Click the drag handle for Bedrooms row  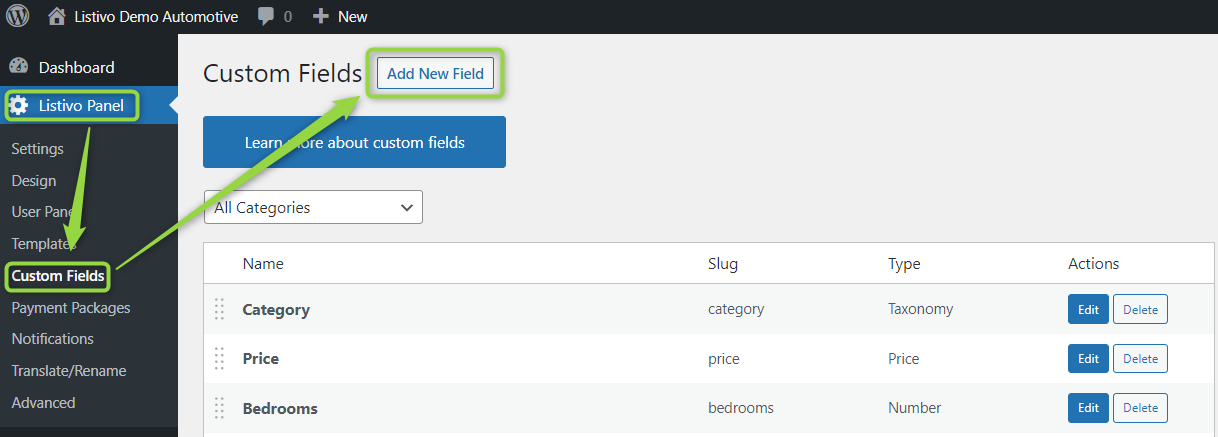coord(219,408)
